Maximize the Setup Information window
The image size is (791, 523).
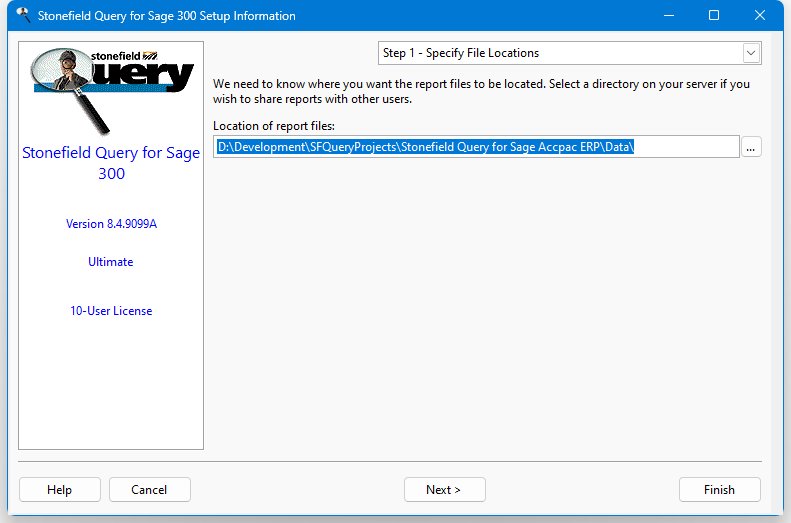714,15
